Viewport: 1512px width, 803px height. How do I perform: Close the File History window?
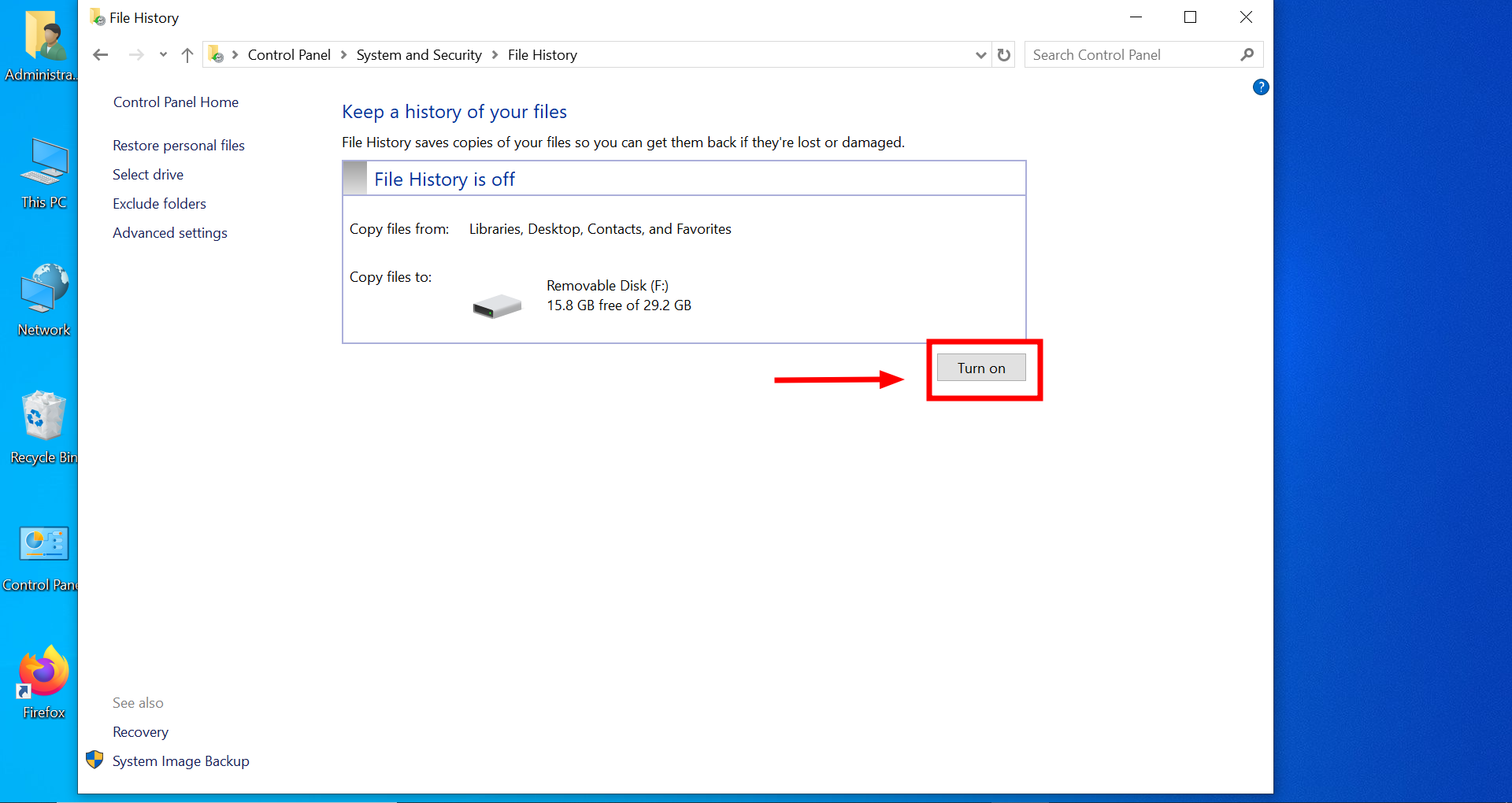1246,17
